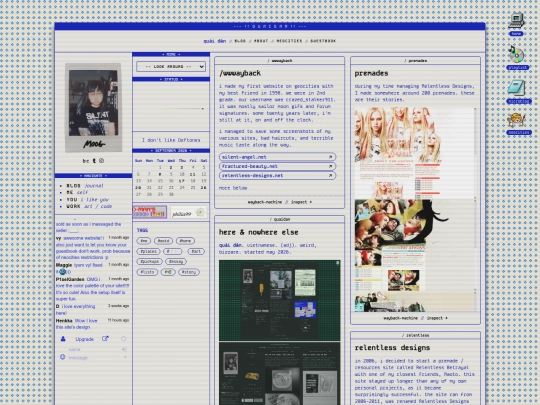Open the relentless-designs.net link
The image size is (540, 405).
[278, 176]
